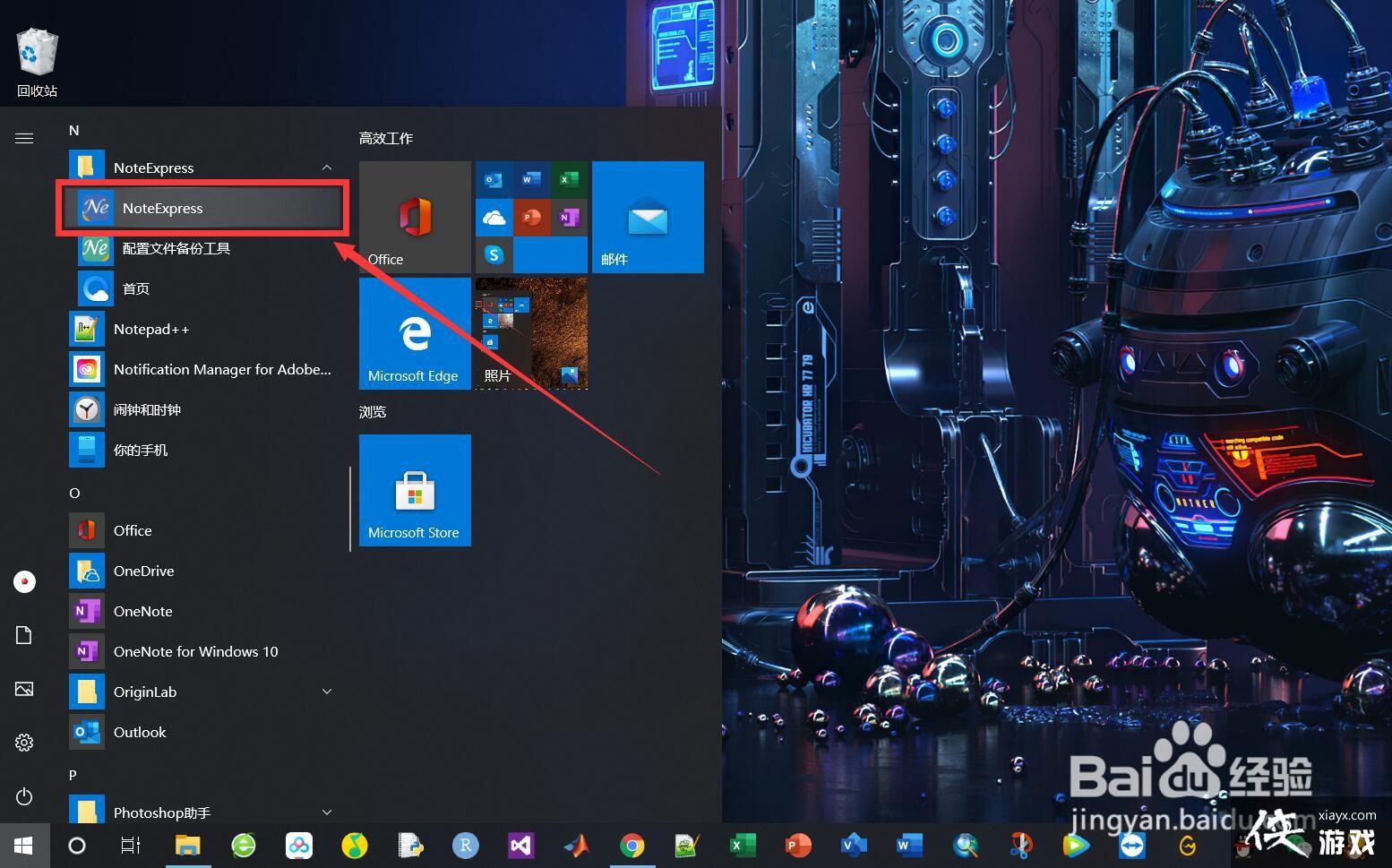The height and width of the screenshot is (868, 1392).
Task: Open the 照片 photos tile
Action: 531,333
